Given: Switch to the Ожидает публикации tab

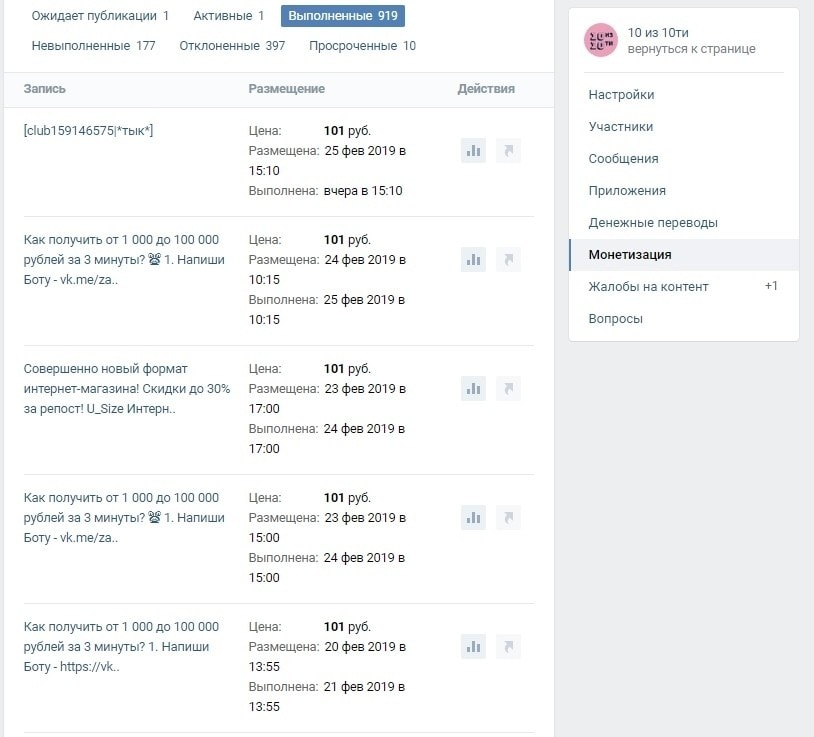Looking at the screenshot, I should tap(100, 16).
